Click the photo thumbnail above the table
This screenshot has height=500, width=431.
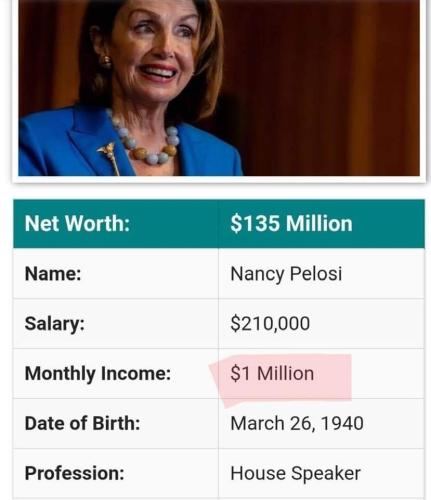pyautogui.click(x=219, y=88)
